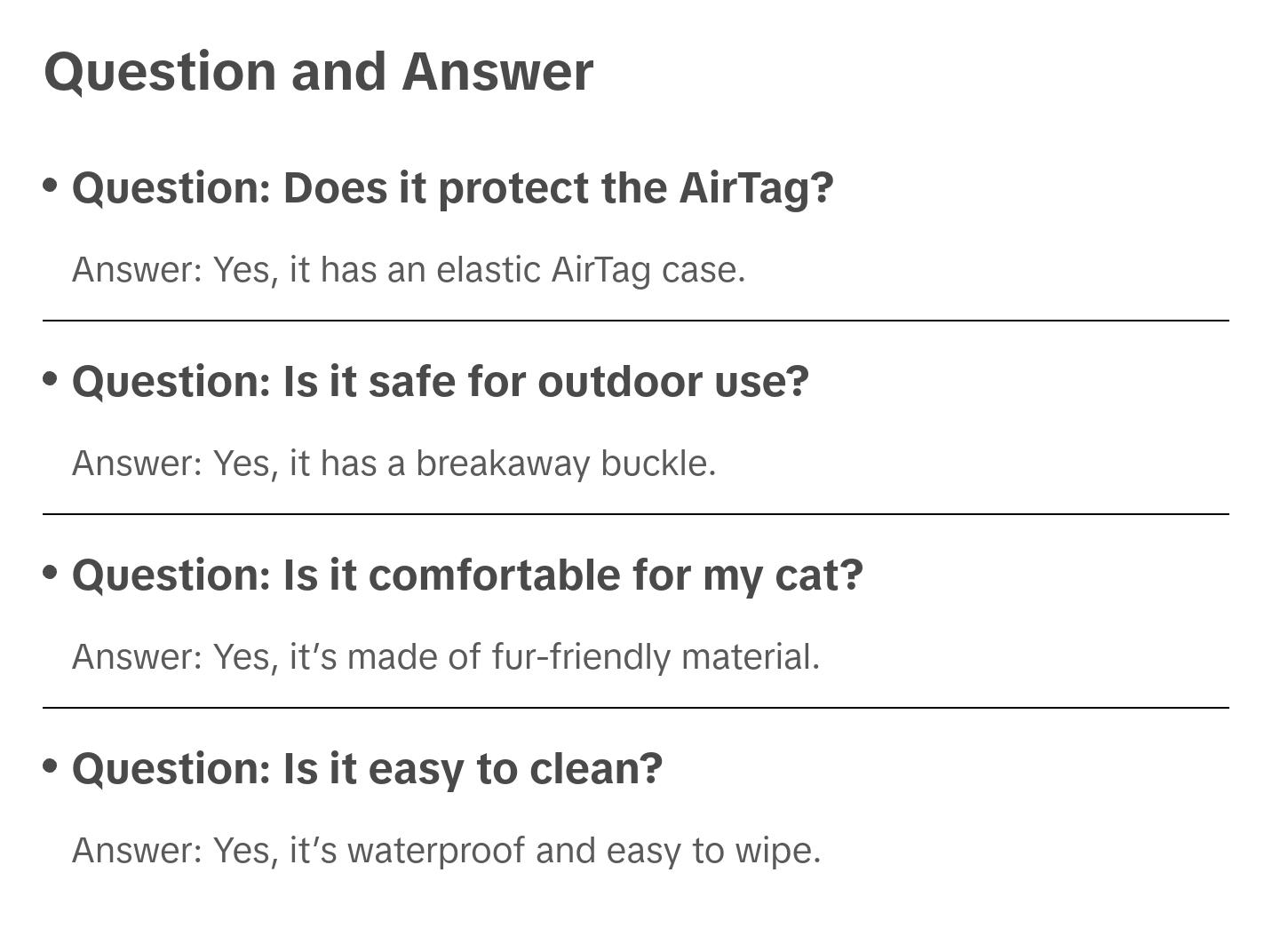Click the answer about waterproof and easy to wipe

pos(446,851)
